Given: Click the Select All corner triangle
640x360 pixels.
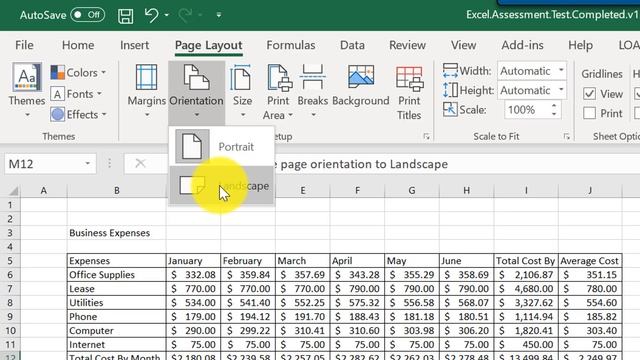Looking at the screenshot, I should tap(13, 191).
